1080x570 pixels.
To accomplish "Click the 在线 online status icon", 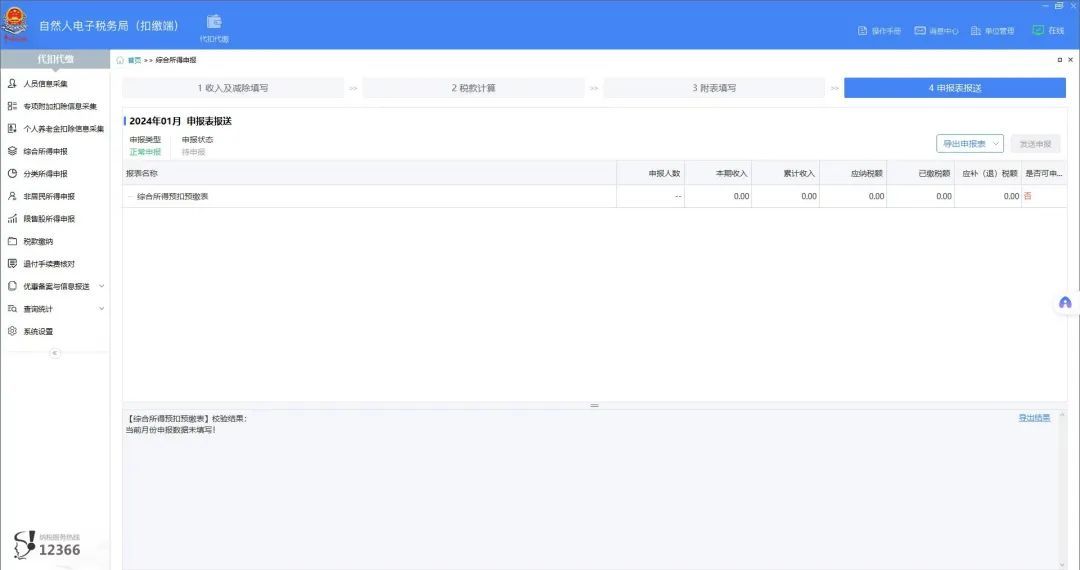I will pyautogui.click(x=1038, y=30).
